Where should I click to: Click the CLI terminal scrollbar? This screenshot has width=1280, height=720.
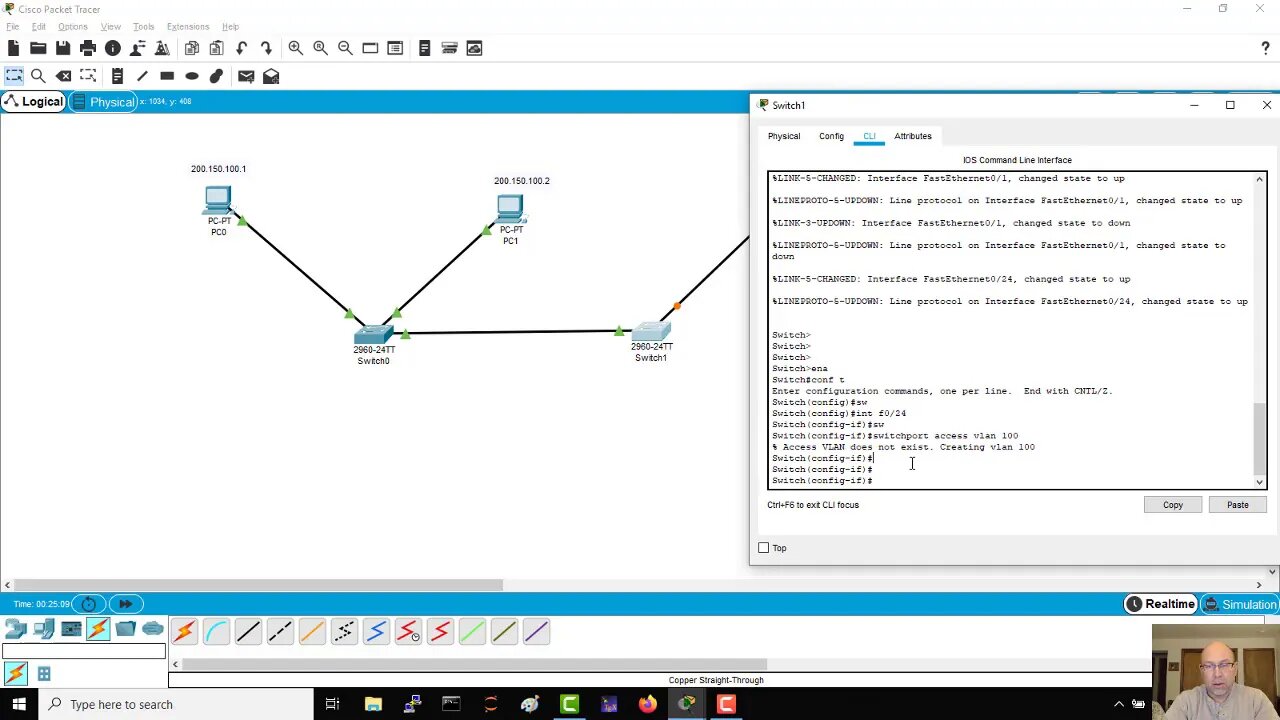(1260, 437)
